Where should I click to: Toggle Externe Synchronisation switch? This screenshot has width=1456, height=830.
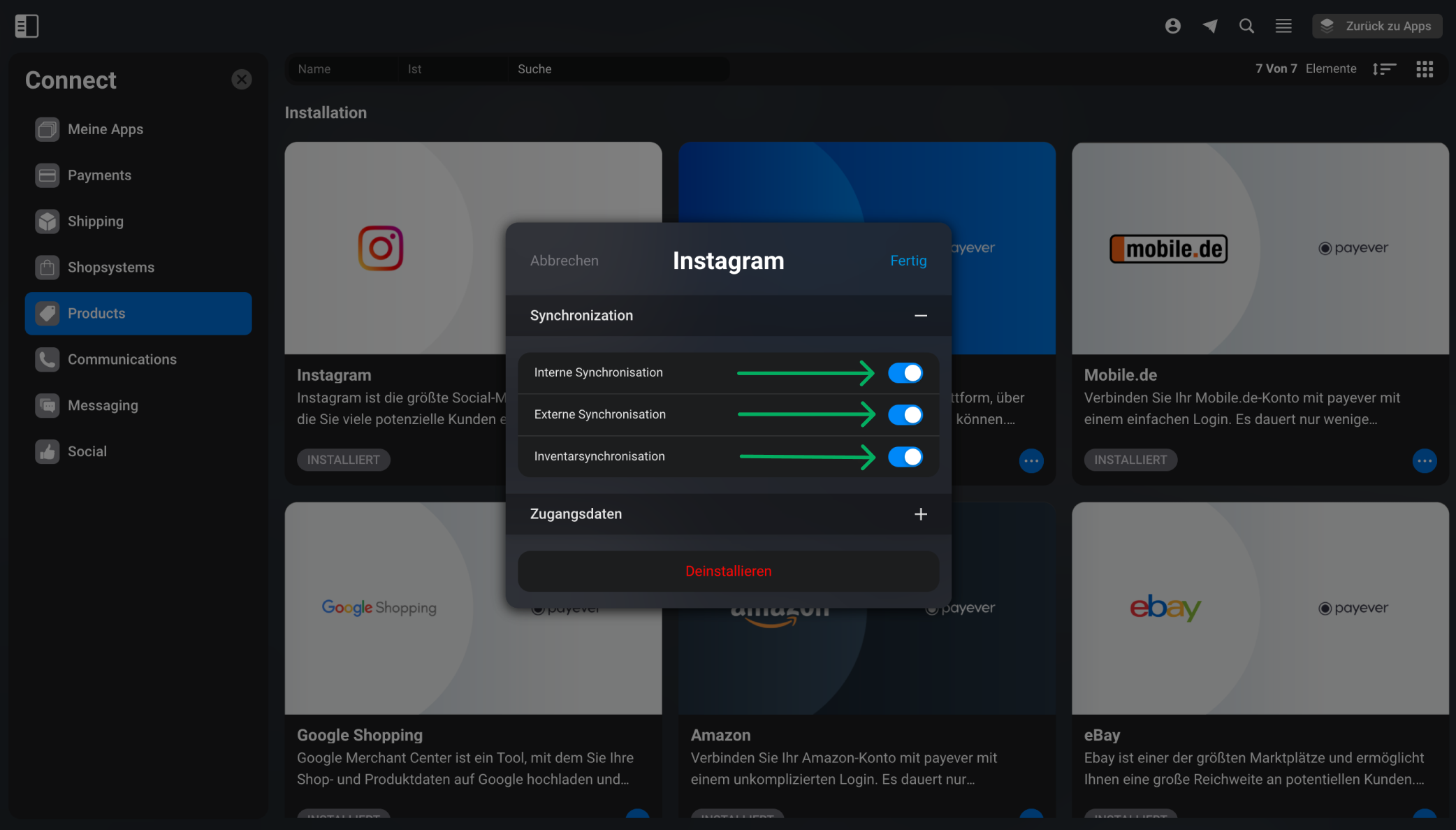(905, 415)
